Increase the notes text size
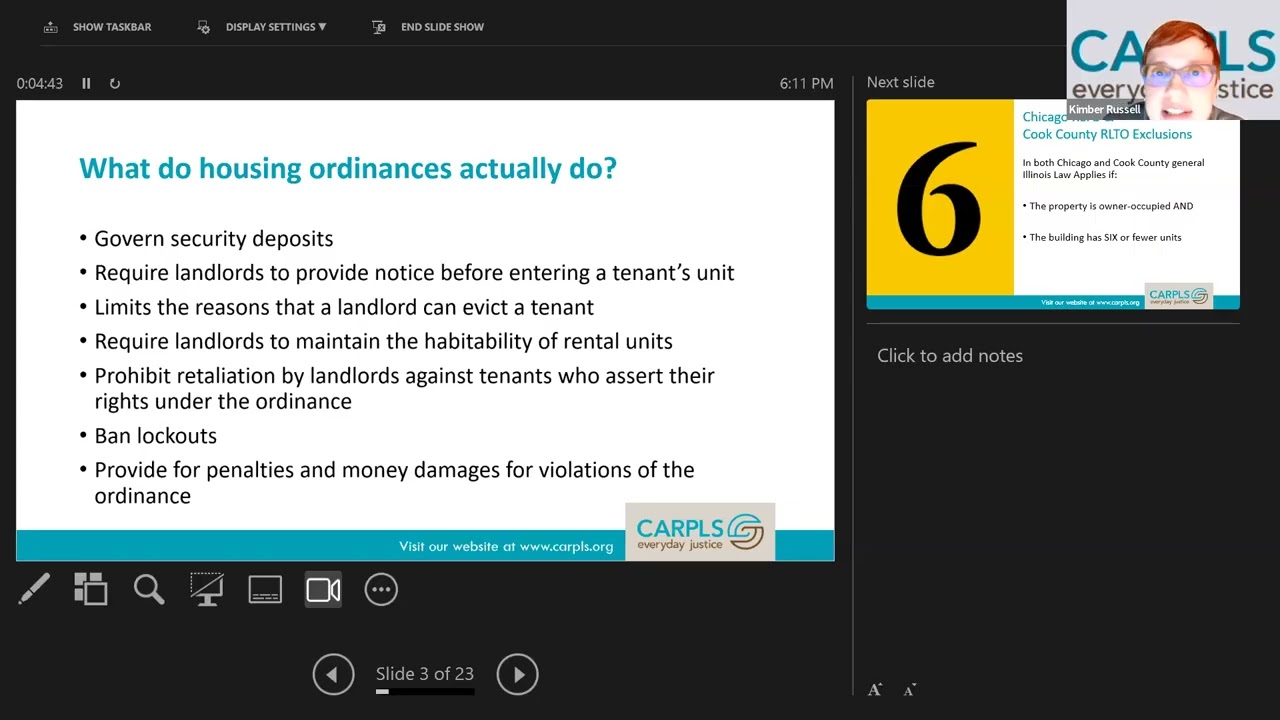 875,689
